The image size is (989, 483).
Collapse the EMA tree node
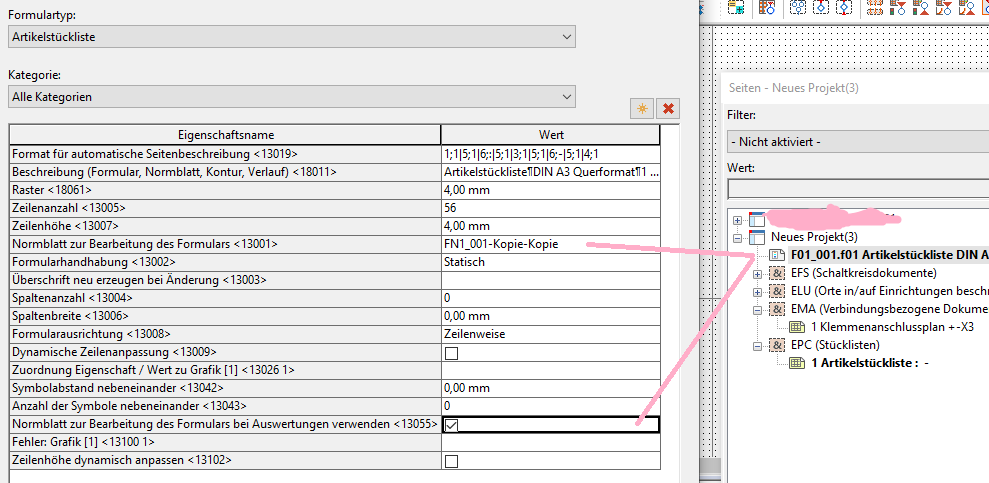click(x=758, y=310)
